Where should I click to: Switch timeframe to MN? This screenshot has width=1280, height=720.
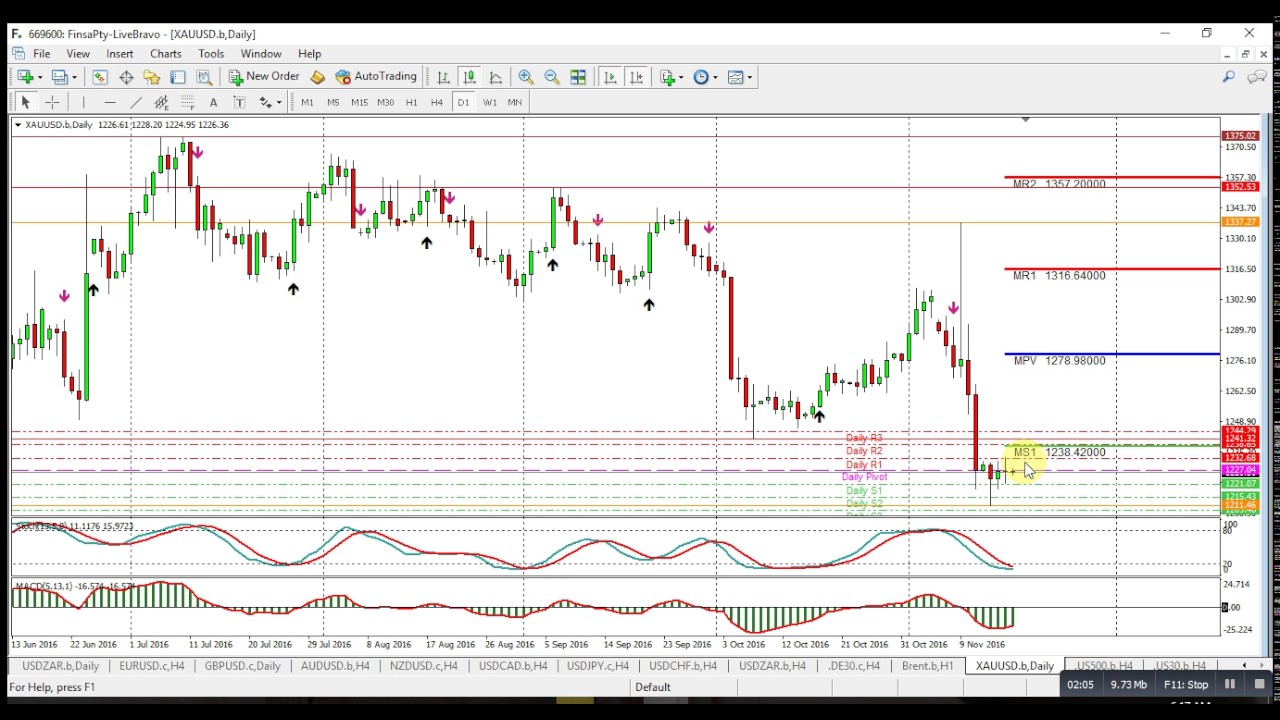pos(515,102)
